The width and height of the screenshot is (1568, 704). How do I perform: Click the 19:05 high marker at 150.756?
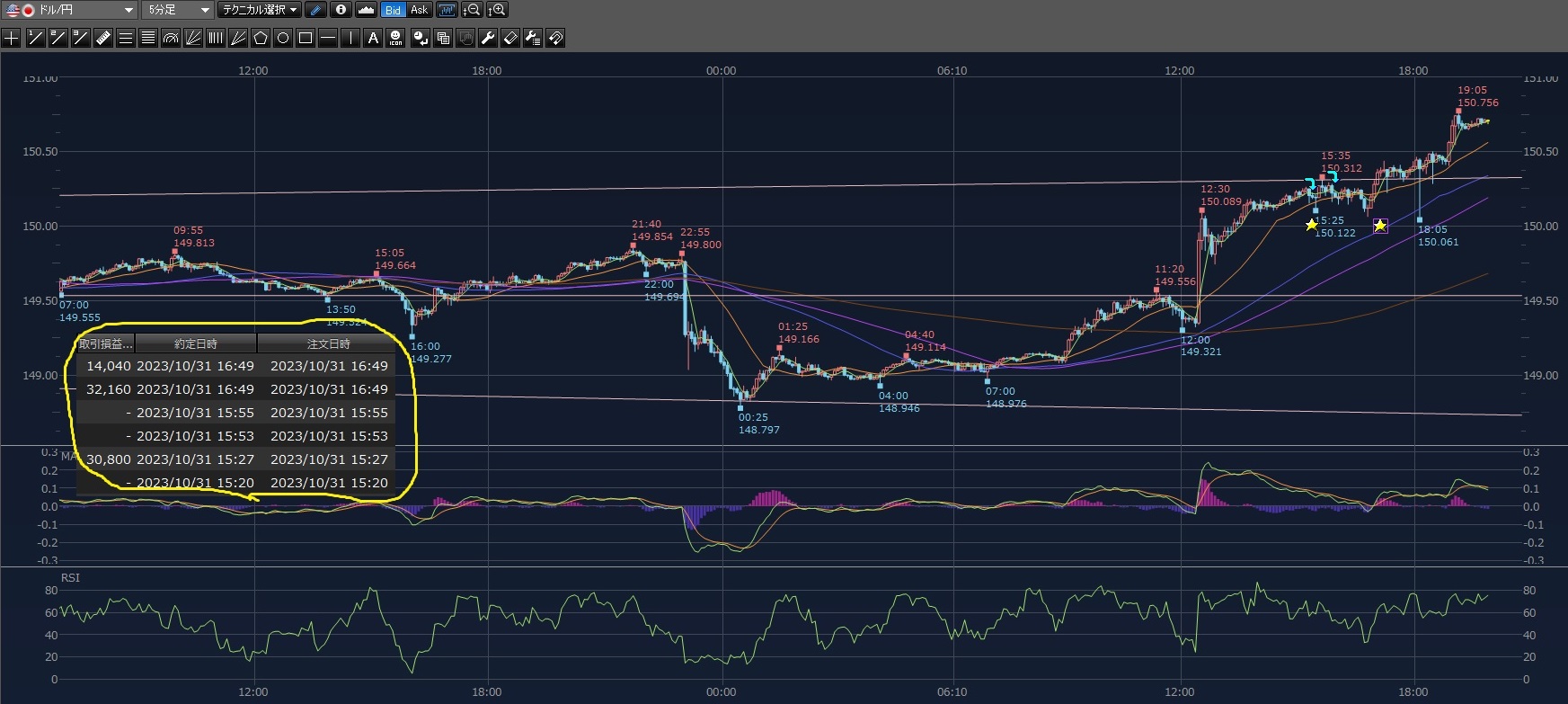[x=1458, y=111]
